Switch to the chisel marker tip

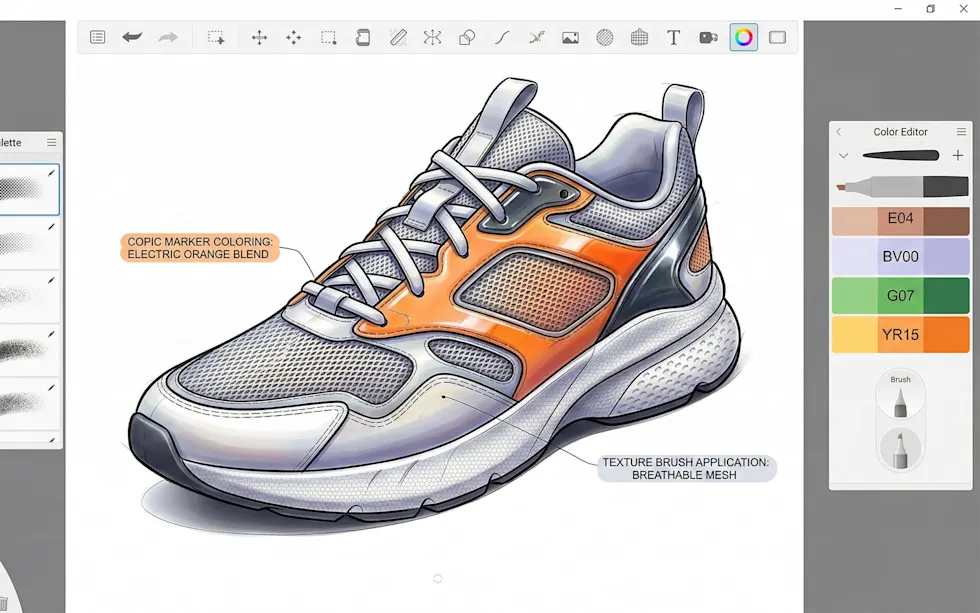[899, 447]
